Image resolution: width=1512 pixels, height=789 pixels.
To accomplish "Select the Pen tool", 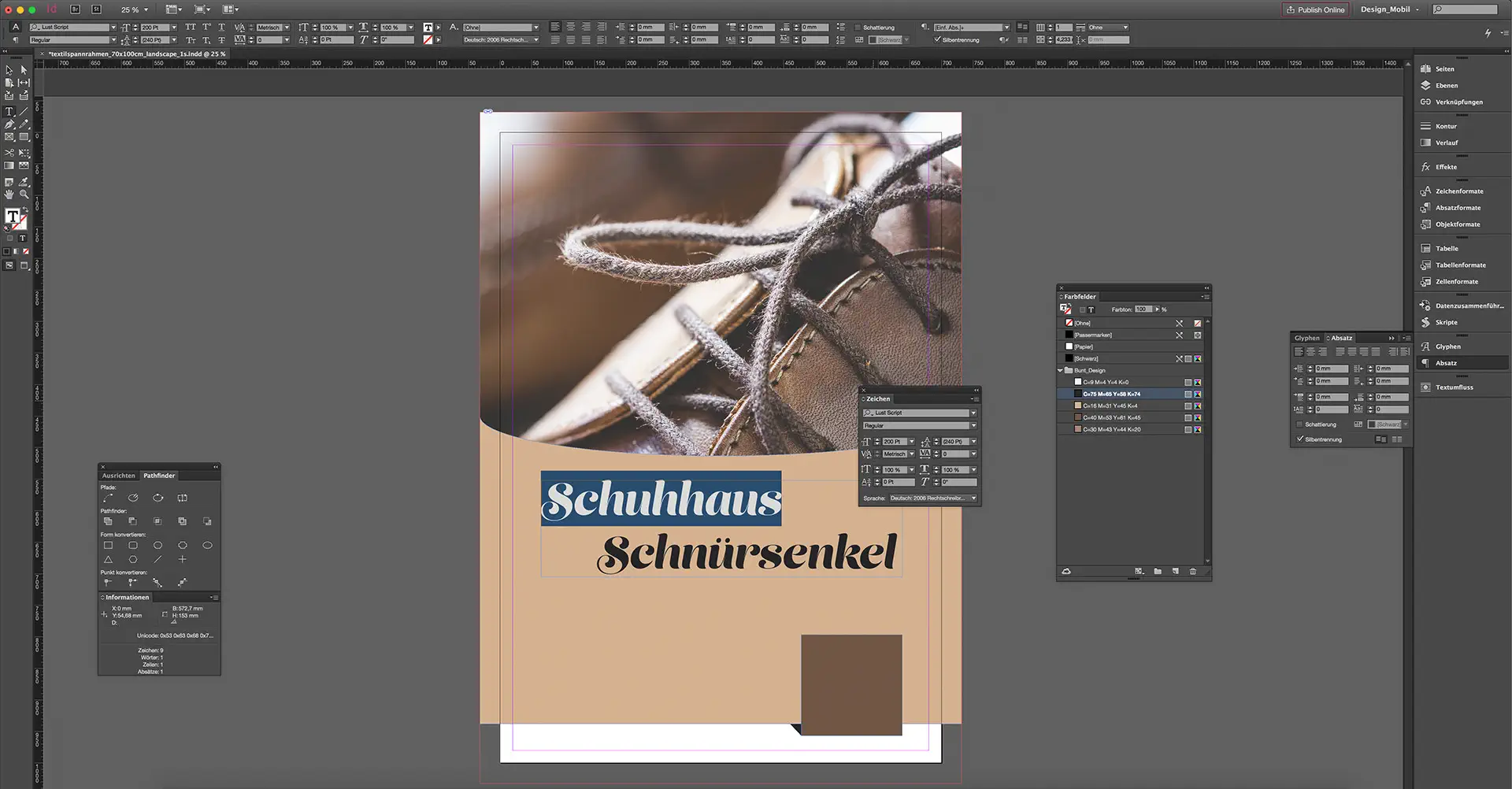I will [9, 124].
